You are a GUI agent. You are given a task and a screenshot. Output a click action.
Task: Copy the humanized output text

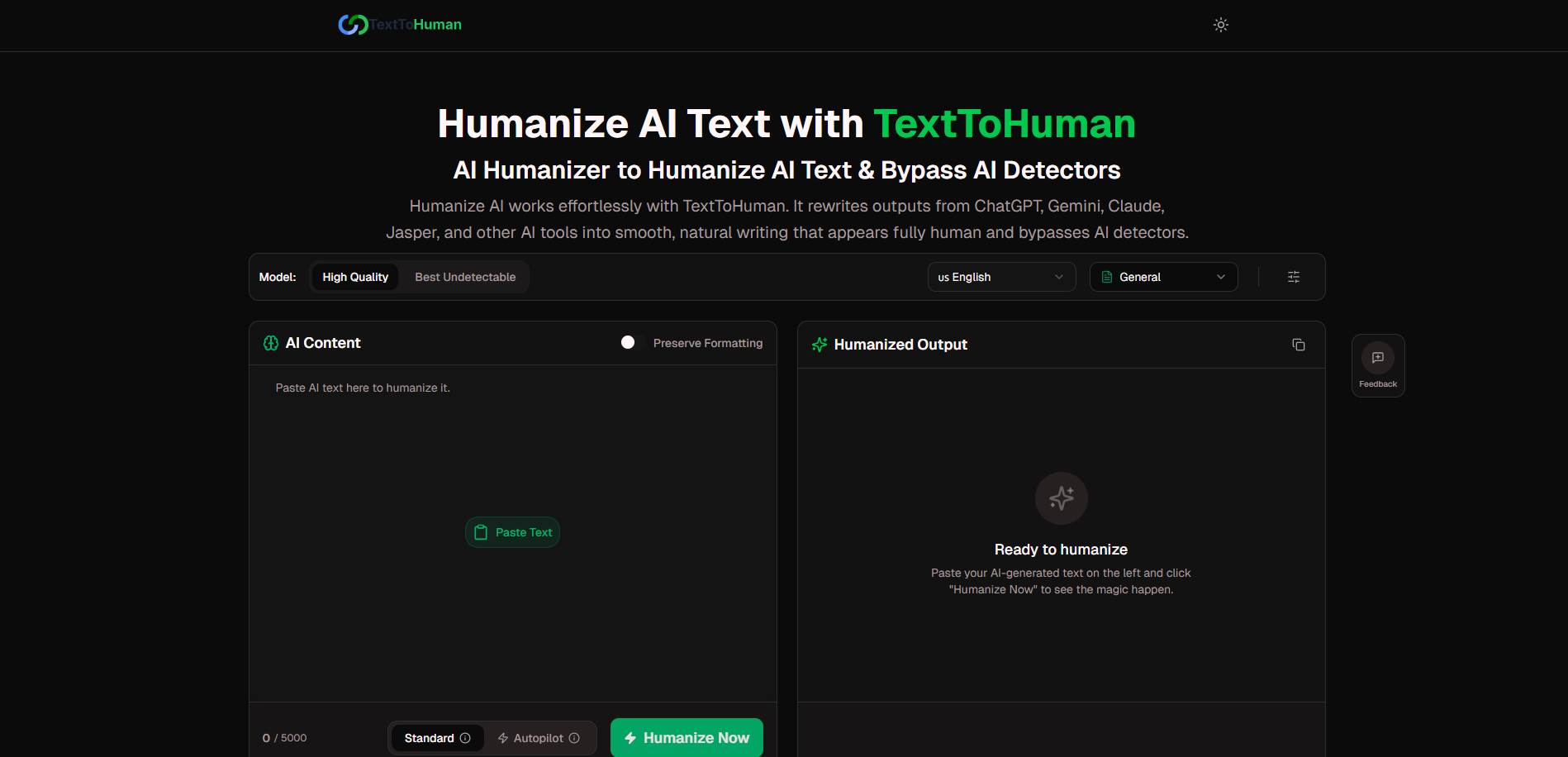tap(1299, 344)
